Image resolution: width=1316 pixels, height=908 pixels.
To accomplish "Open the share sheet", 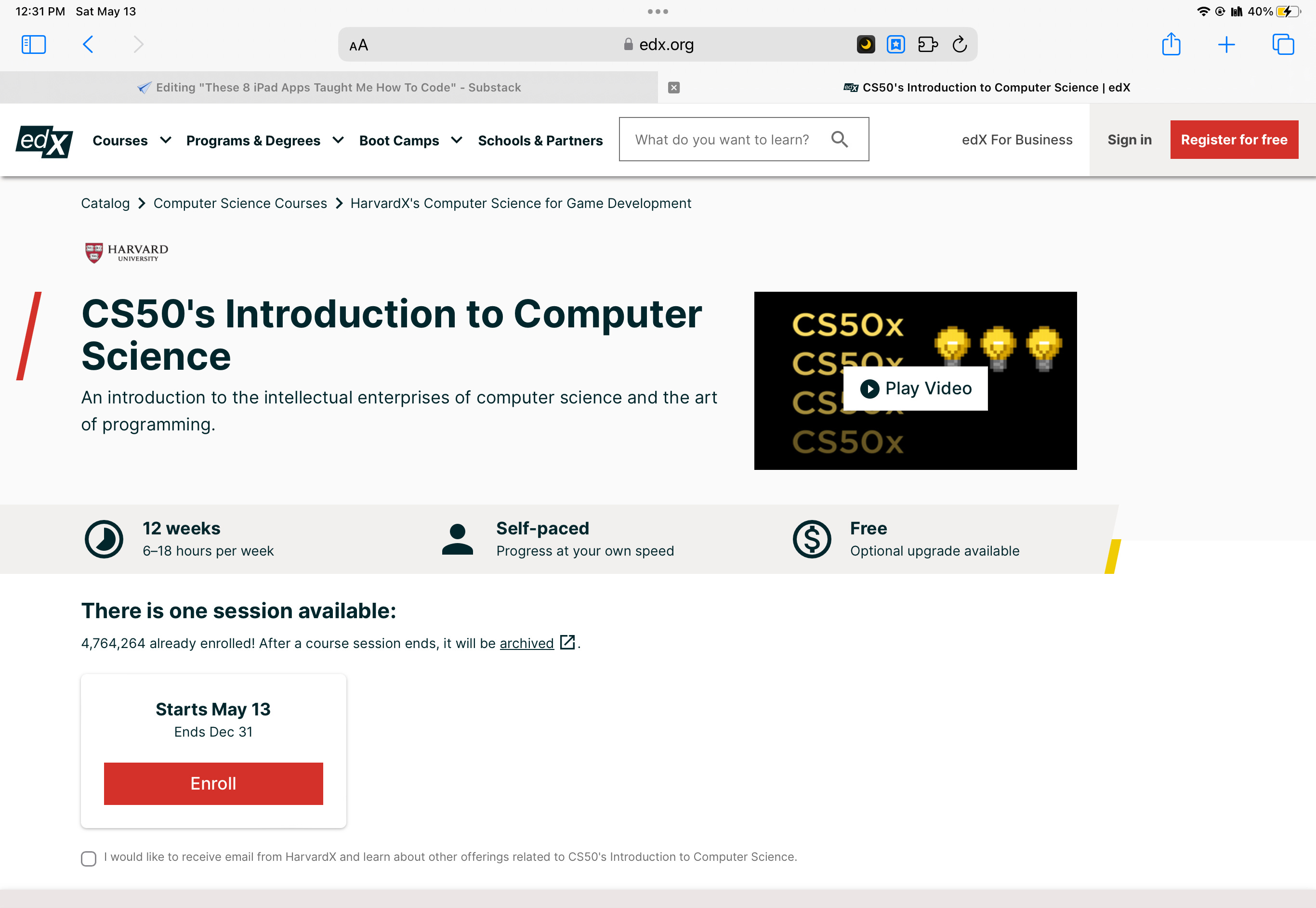I will [1171, 44].
